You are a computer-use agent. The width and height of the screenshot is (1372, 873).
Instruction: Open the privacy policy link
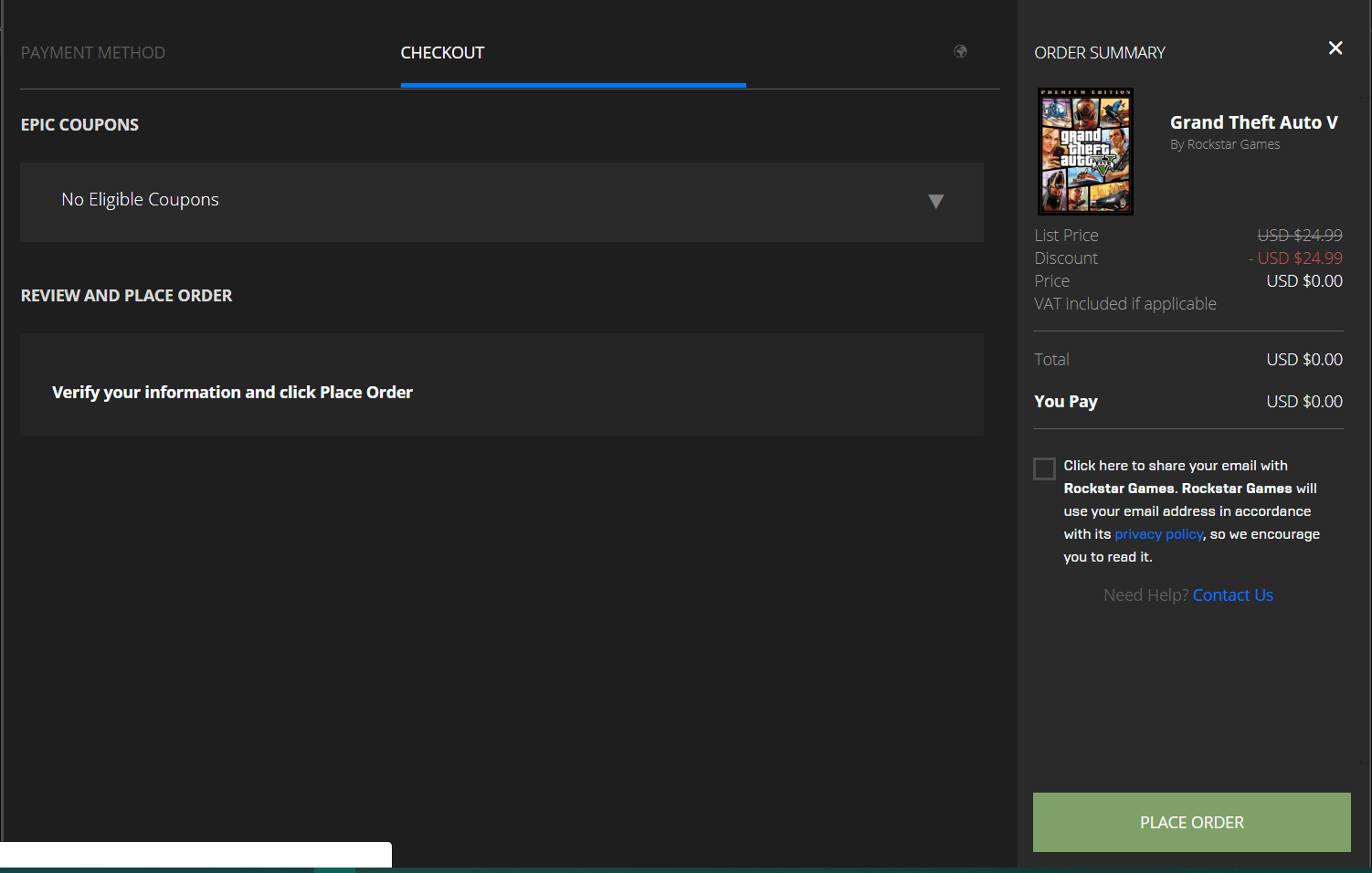click(x=1158, y=533)
